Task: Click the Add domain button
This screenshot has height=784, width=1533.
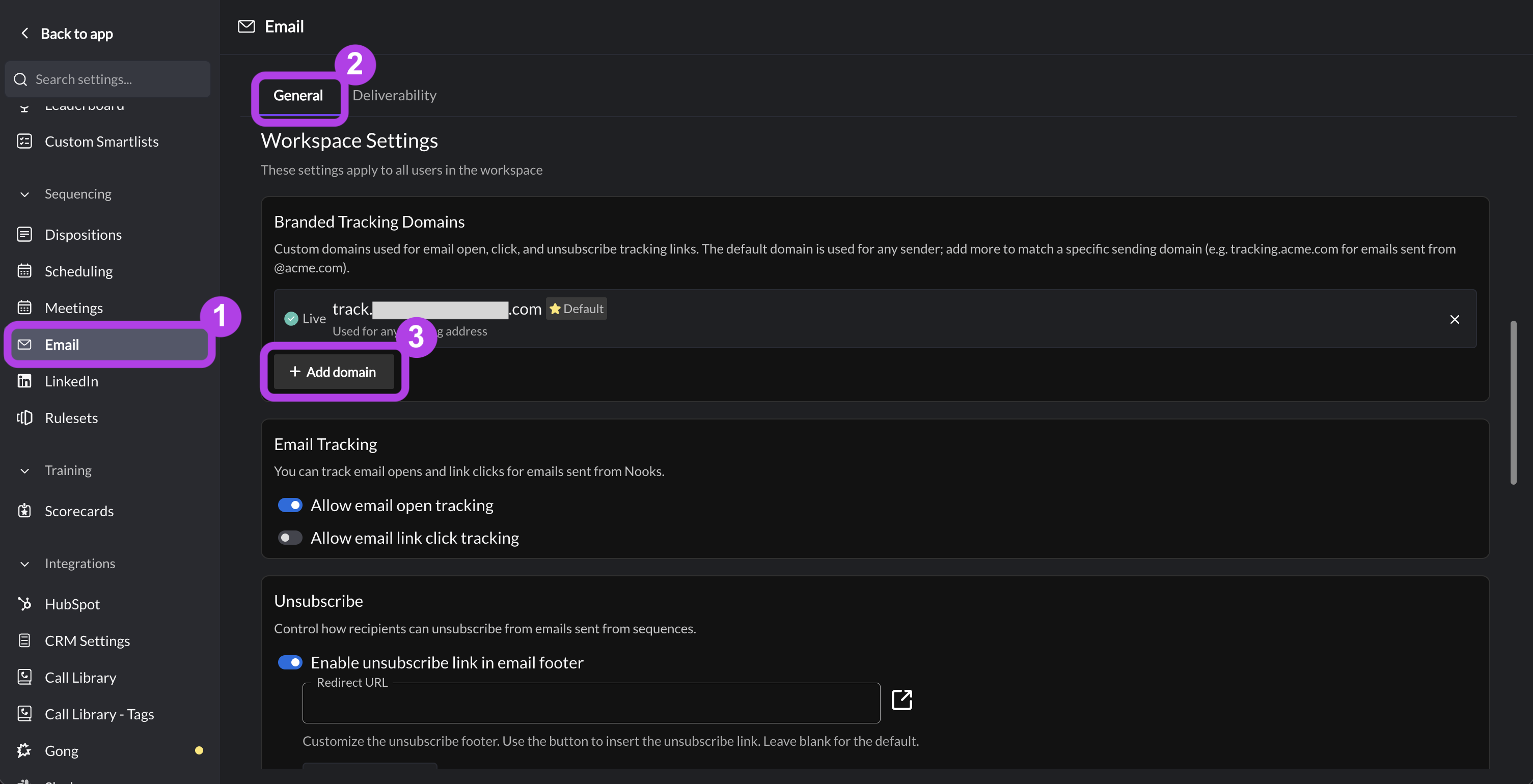Action: [x=333, y=372]
